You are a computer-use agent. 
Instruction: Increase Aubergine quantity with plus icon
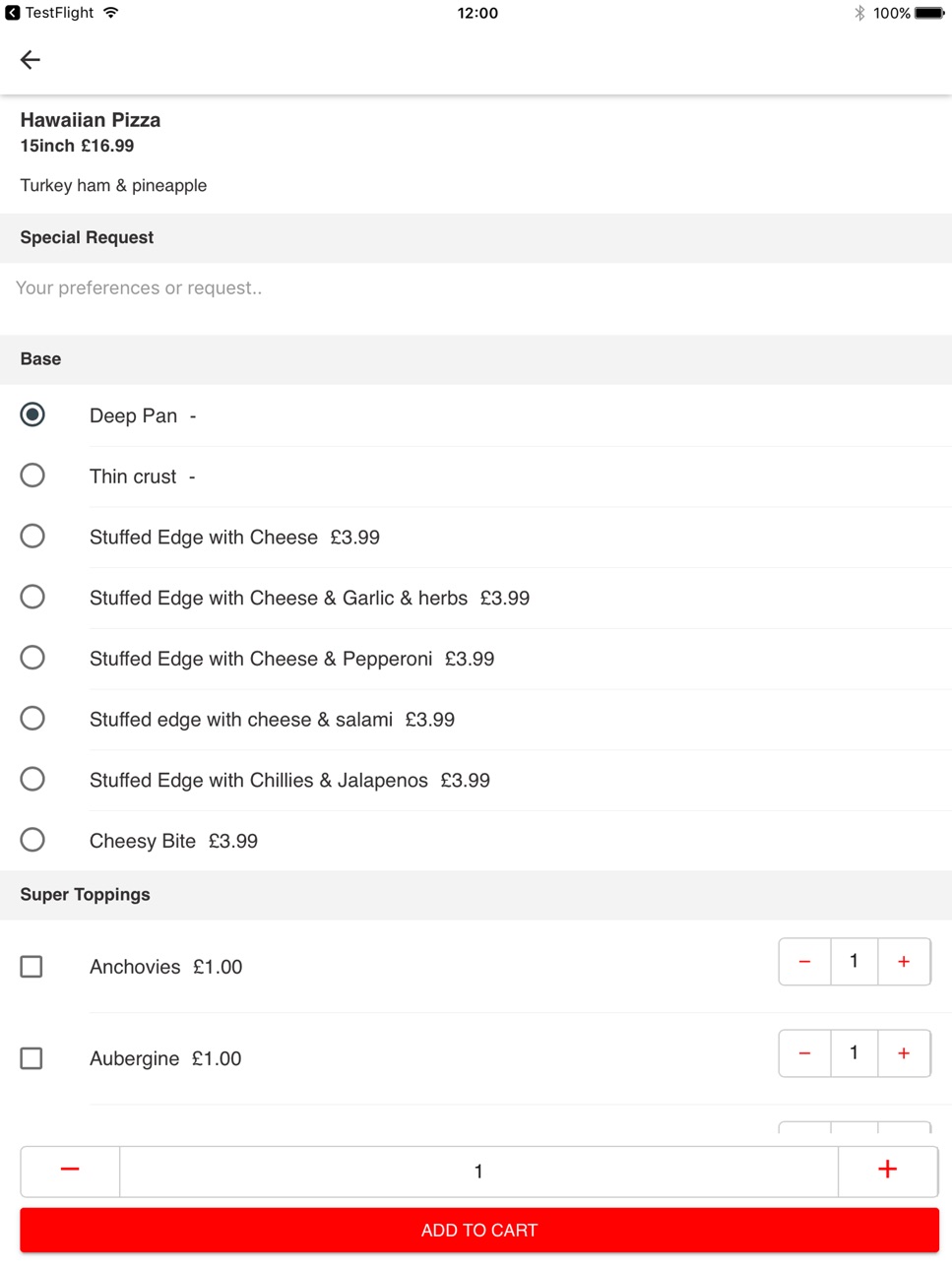click(x=904, y=1053)
